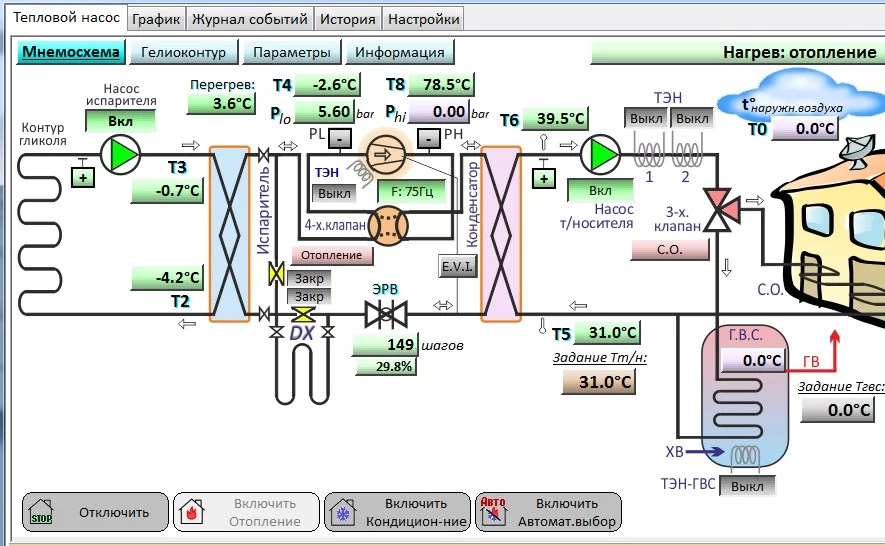This screenshot has width=885, height=546.
Task: Click the Отключить stop button
Action: [x=95, y=512]
